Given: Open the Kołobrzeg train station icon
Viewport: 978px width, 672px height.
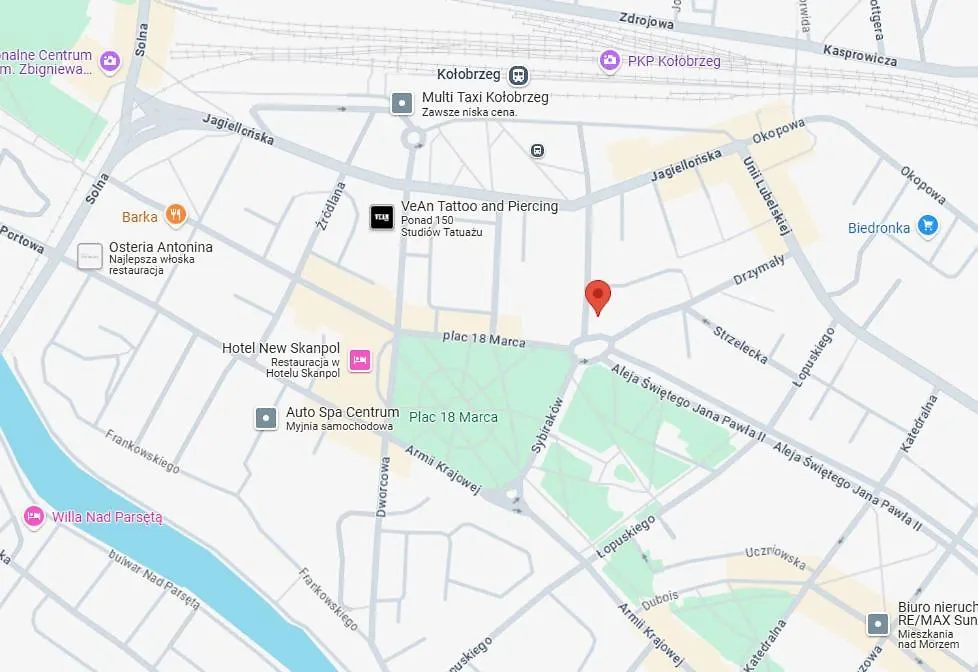Looking at the screenshot, I should tap(518, 75).
